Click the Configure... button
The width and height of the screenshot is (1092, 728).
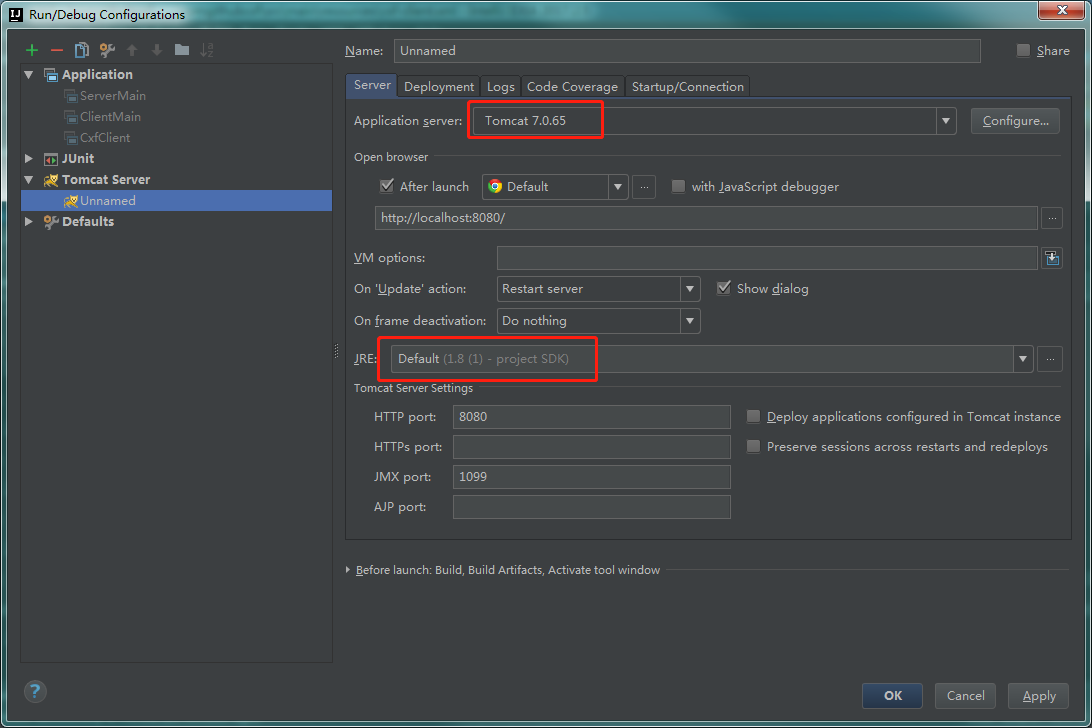point(1015,121)
